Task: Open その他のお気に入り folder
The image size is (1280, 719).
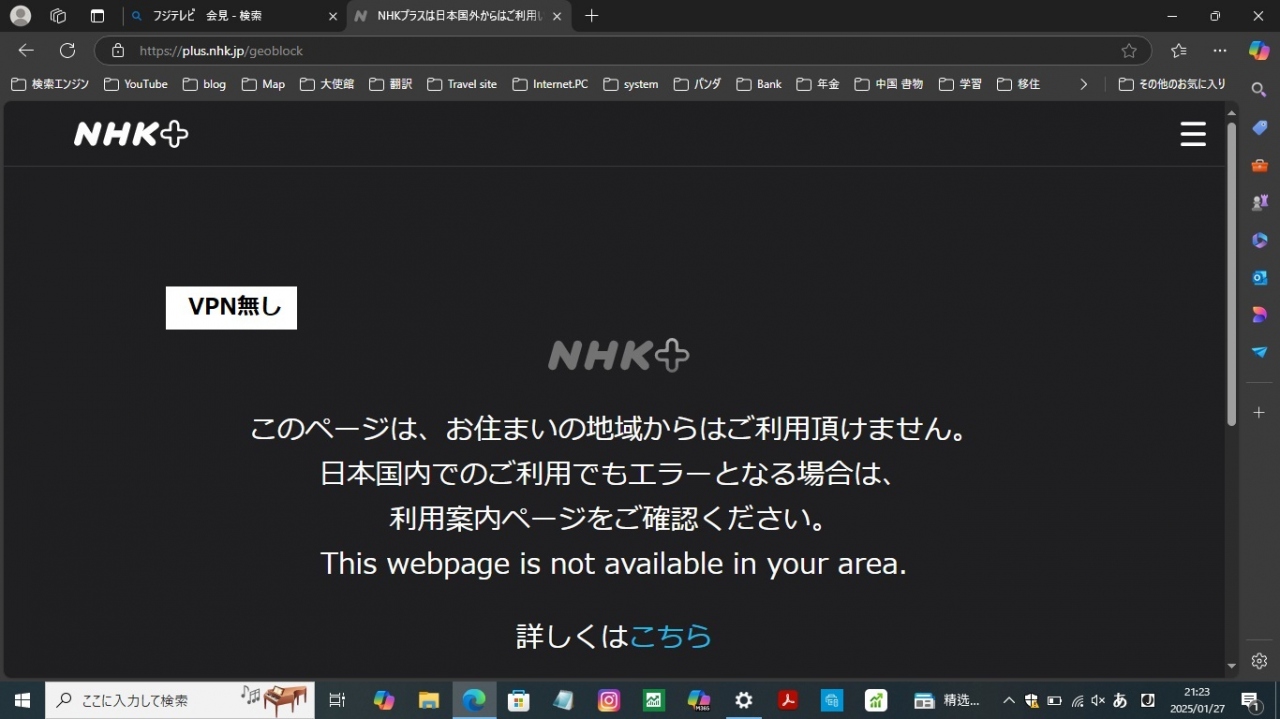Action: pyautogui.click(x=1172, y=84)
